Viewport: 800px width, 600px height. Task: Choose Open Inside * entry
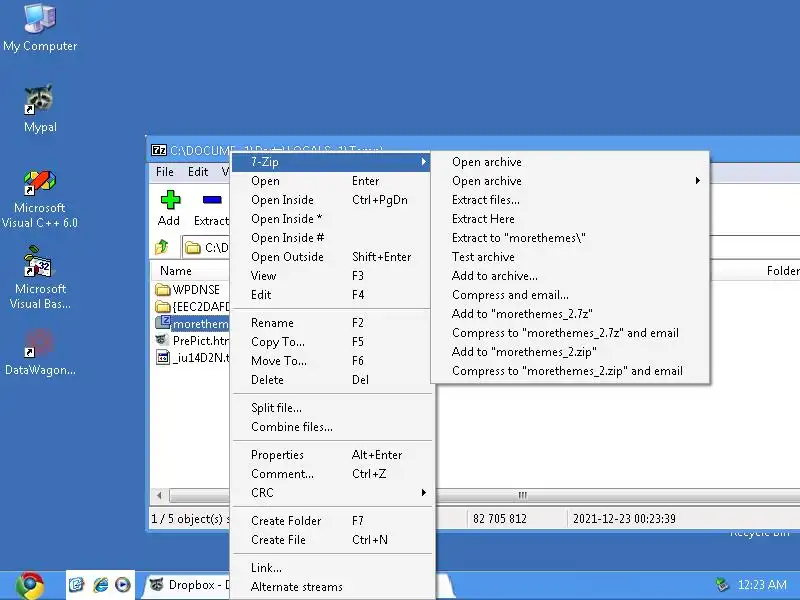pos(331,218)
